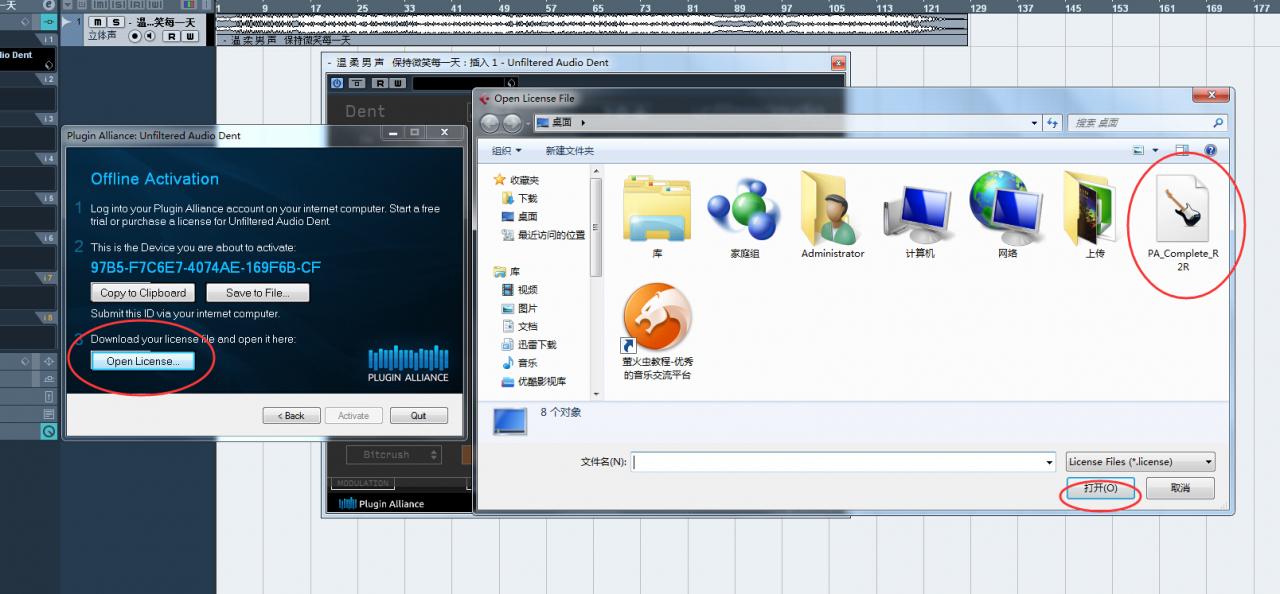Click the cyan circle icon in the inspector
The height and width of the screenshot is (594, 1280).
(48, 432)
